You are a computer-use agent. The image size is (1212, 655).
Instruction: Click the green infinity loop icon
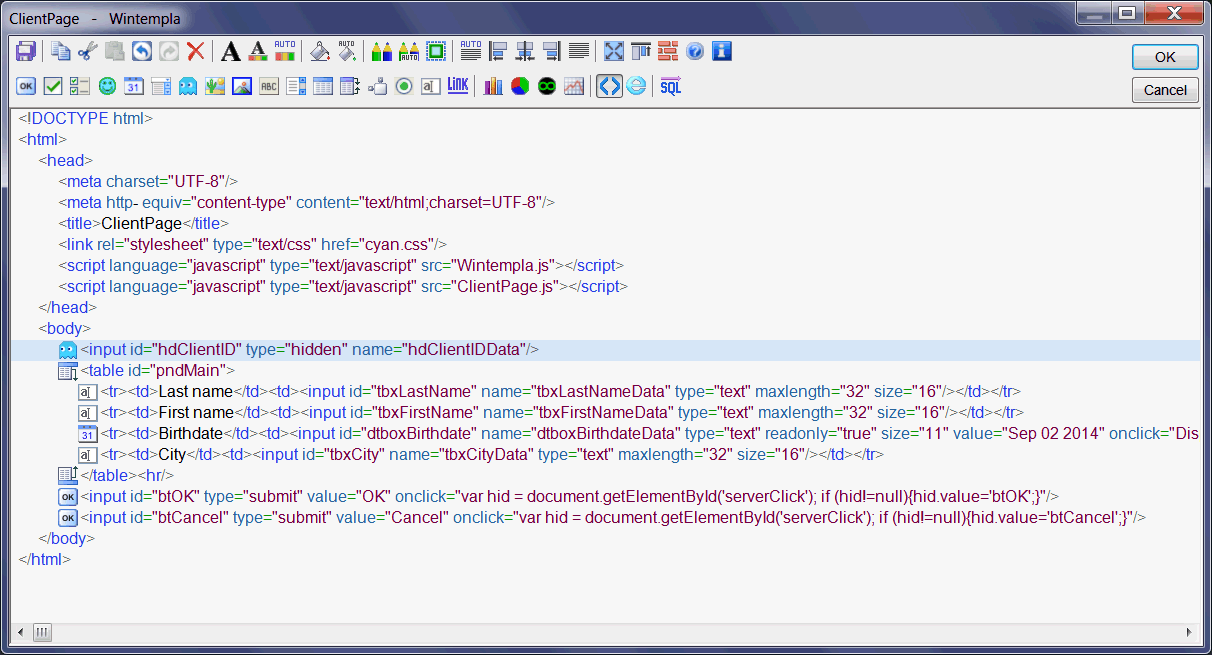tap(547, 86)
